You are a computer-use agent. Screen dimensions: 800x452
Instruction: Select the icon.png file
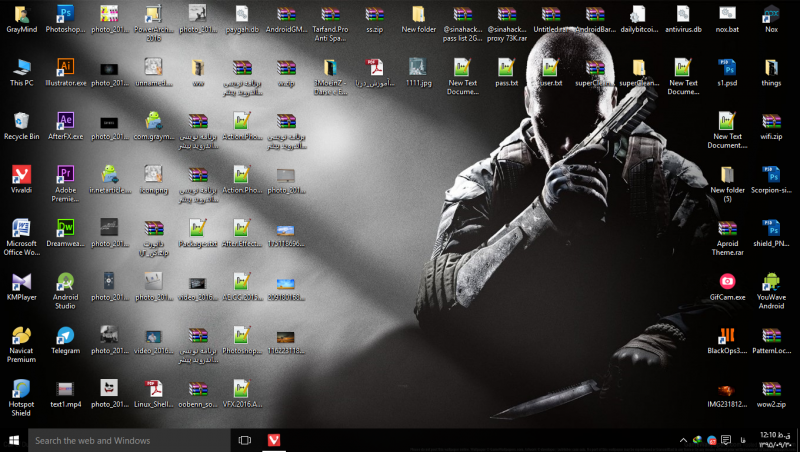[154, 180]
